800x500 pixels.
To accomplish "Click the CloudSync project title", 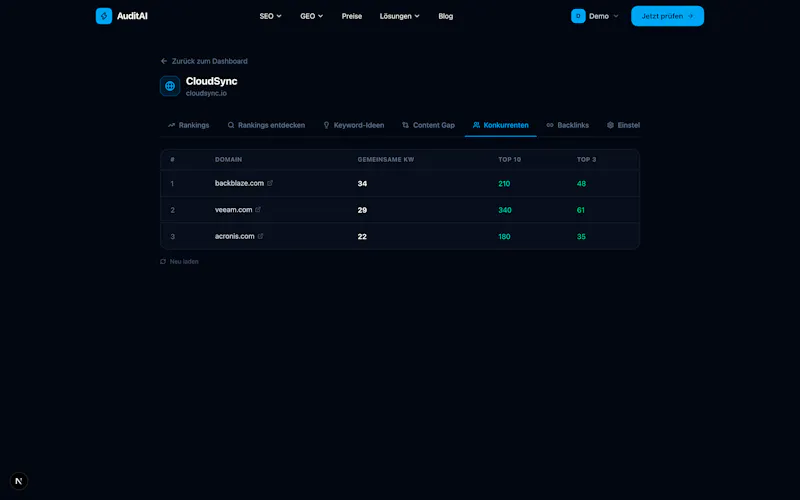I will click(211, 81).
